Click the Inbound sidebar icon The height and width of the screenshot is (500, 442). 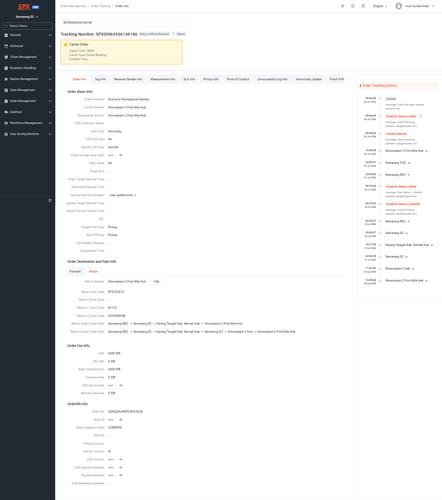[x=6, y=35]
